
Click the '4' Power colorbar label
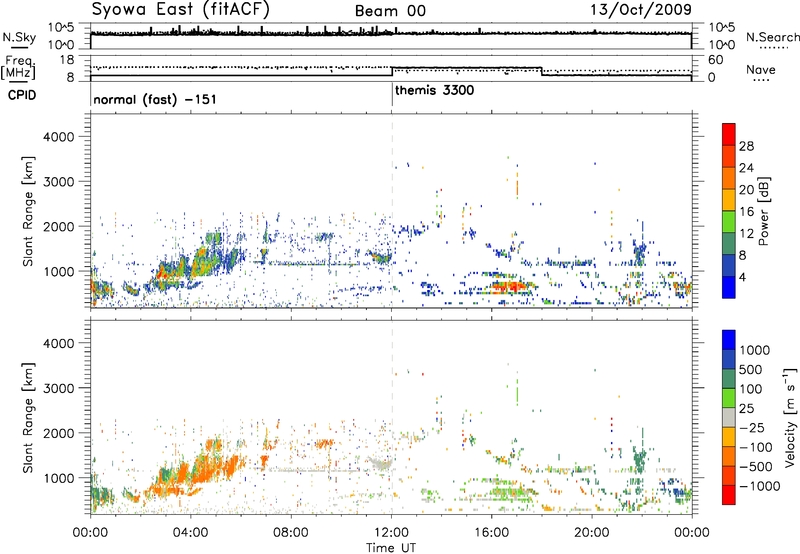tap(743, 278)
